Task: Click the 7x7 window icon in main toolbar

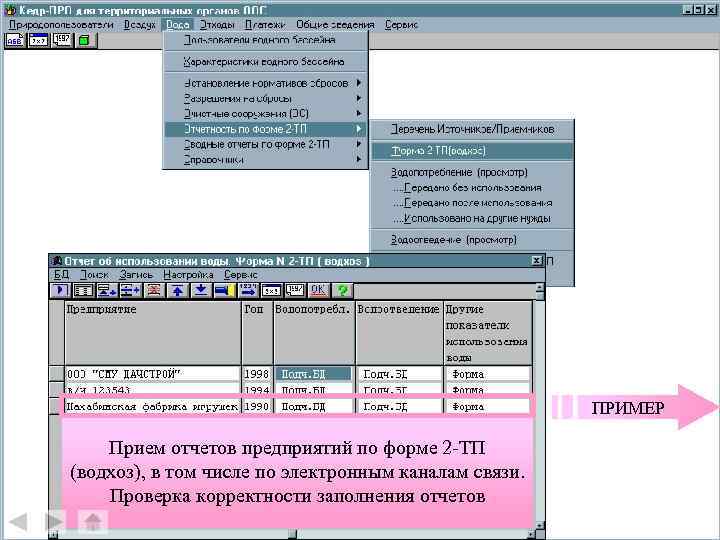Action: [39, 40]
